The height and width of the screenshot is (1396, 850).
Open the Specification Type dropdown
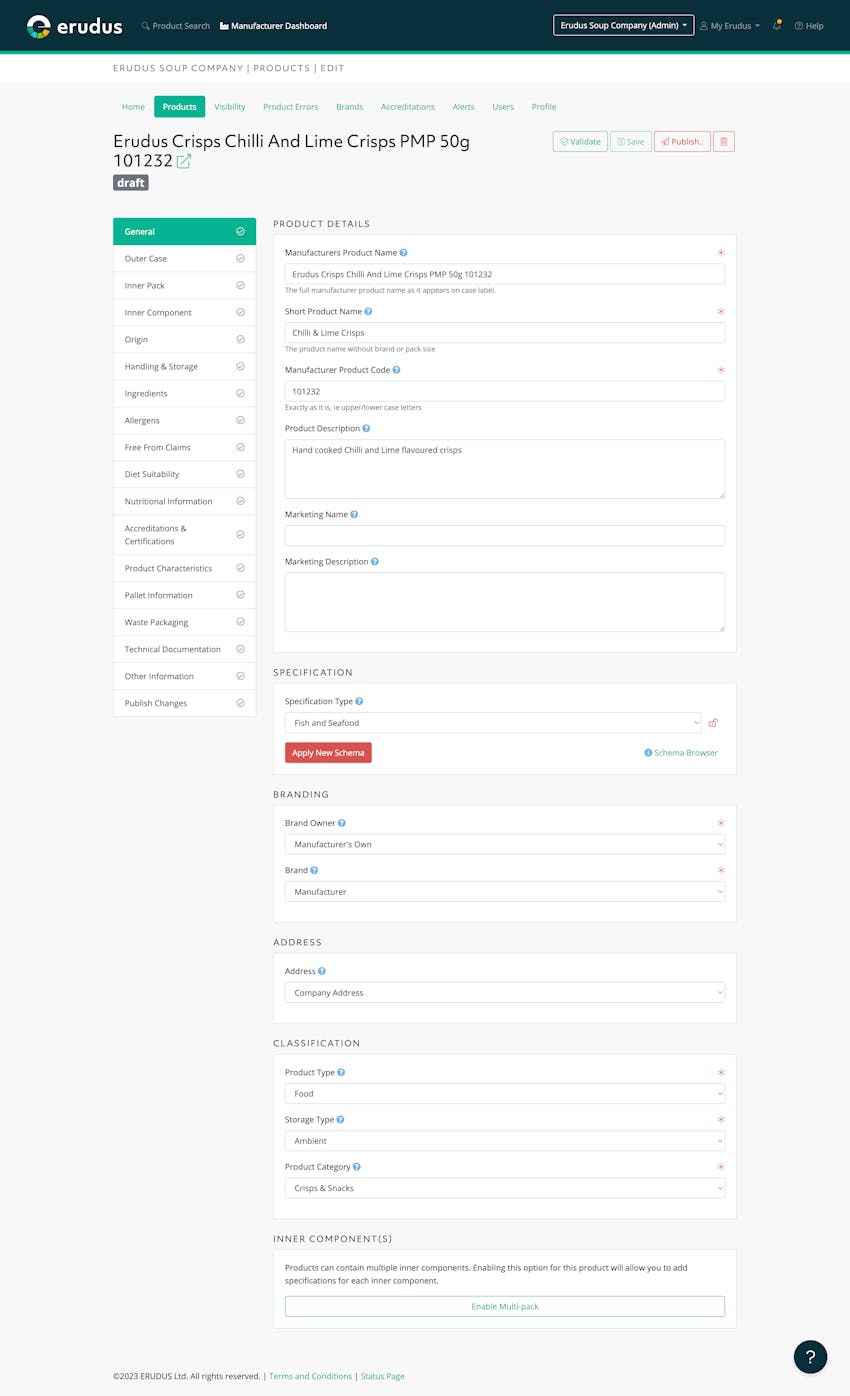493,723
